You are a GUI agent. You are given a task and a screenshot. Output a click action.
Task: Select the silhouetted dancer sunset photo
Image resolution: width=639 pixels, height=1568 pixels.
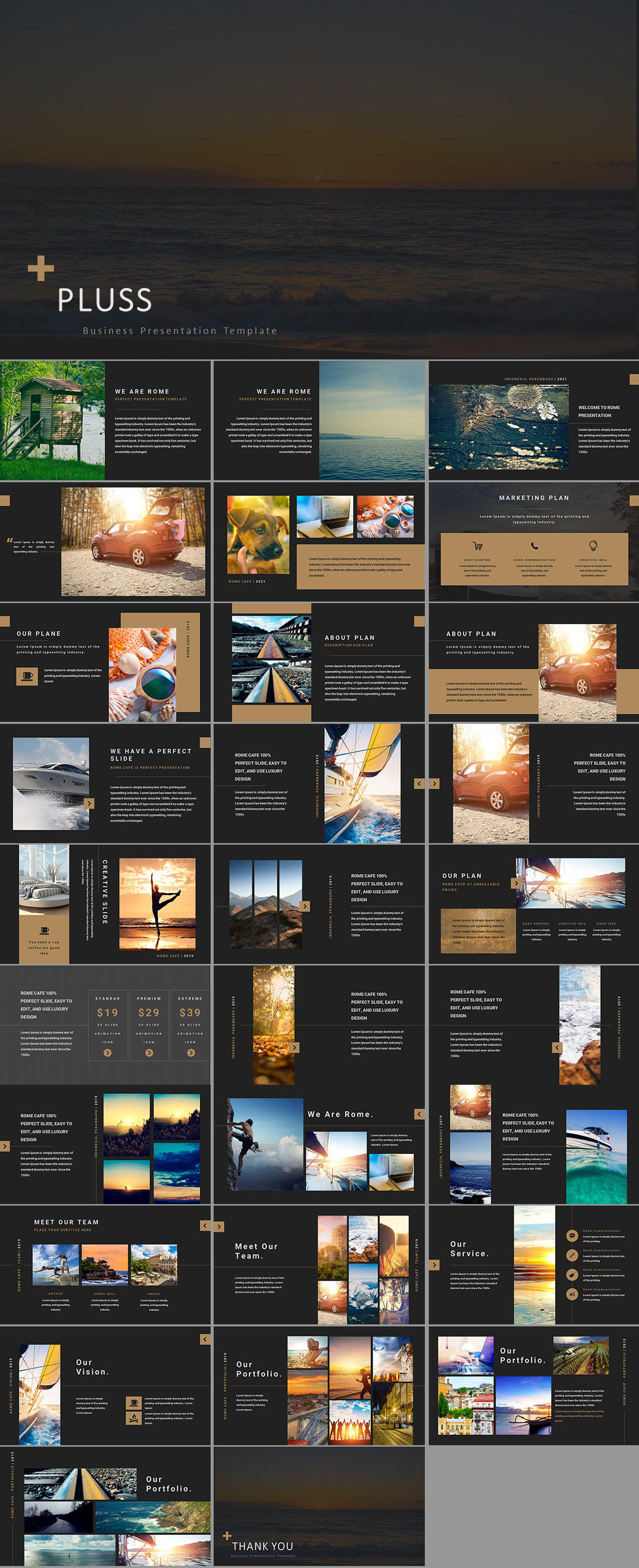157,903
